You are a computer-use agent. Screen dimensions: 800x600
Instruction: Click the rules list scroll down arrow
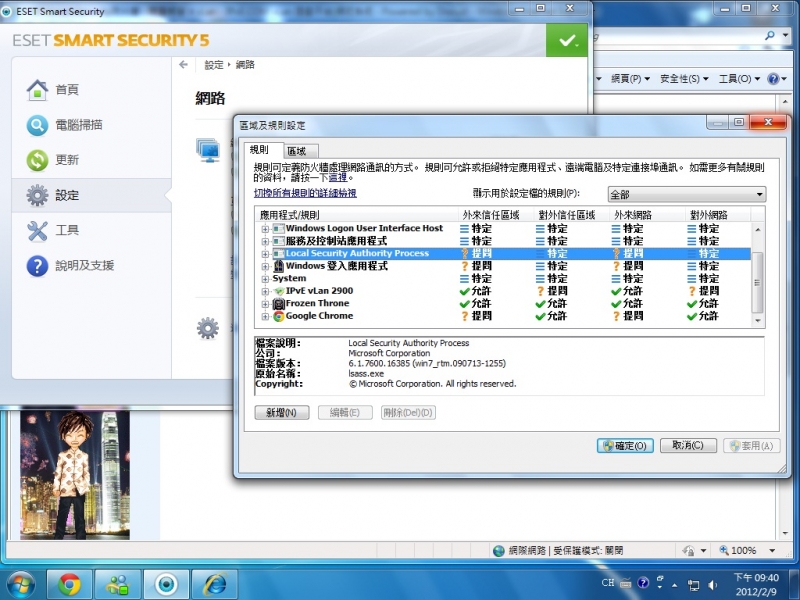[758, 320]
